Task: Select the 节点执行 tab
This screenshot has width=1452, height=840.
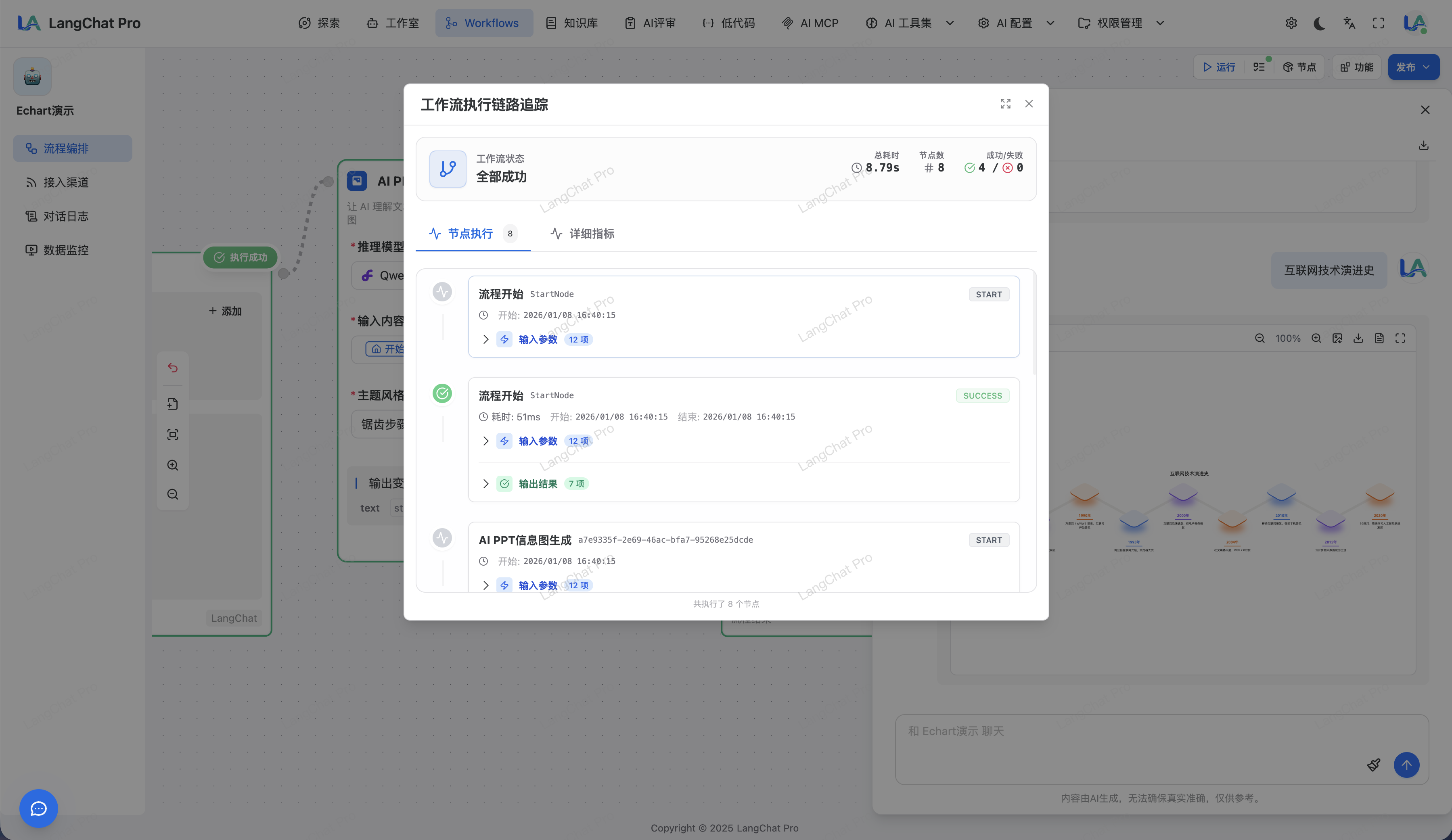Action: point(470,233)
